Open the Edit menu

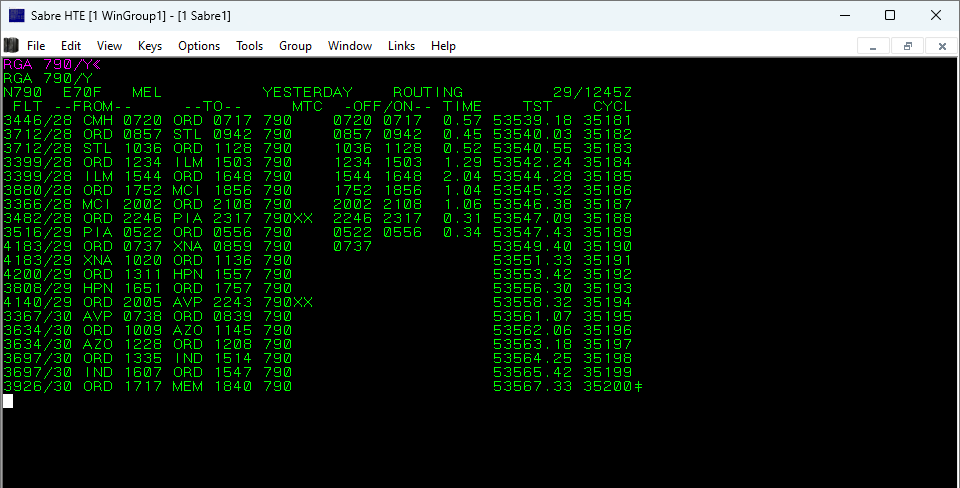click(x=71, y=46)
